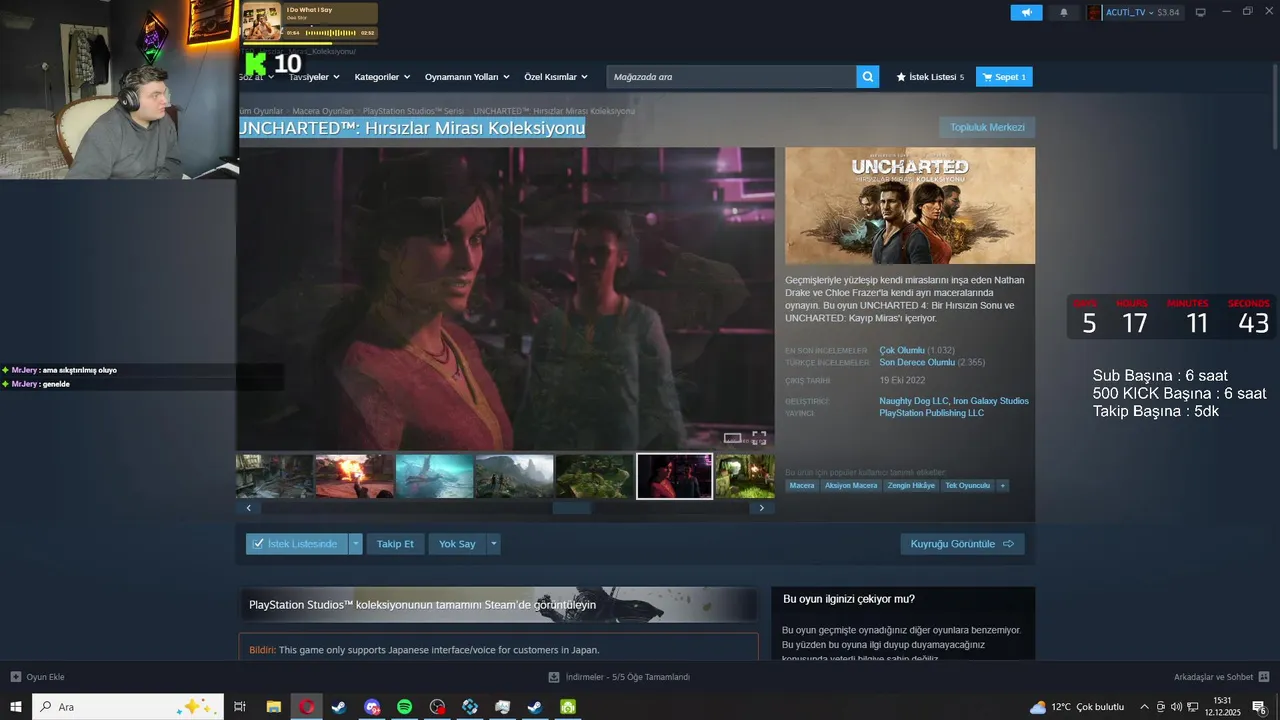Select the Tek Oyunculu tag
Image resolution: width=1280 pixels, height=720 pixels.
(x=967, y=486)
